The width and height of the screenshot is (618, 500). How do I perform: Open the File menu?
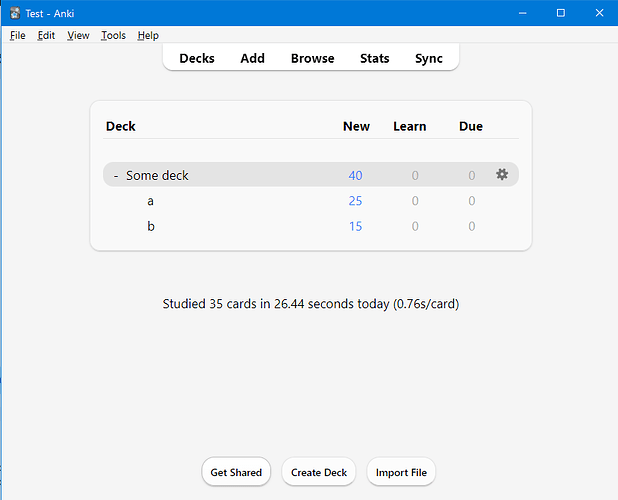pyautogui.click(x=17, y=35)
